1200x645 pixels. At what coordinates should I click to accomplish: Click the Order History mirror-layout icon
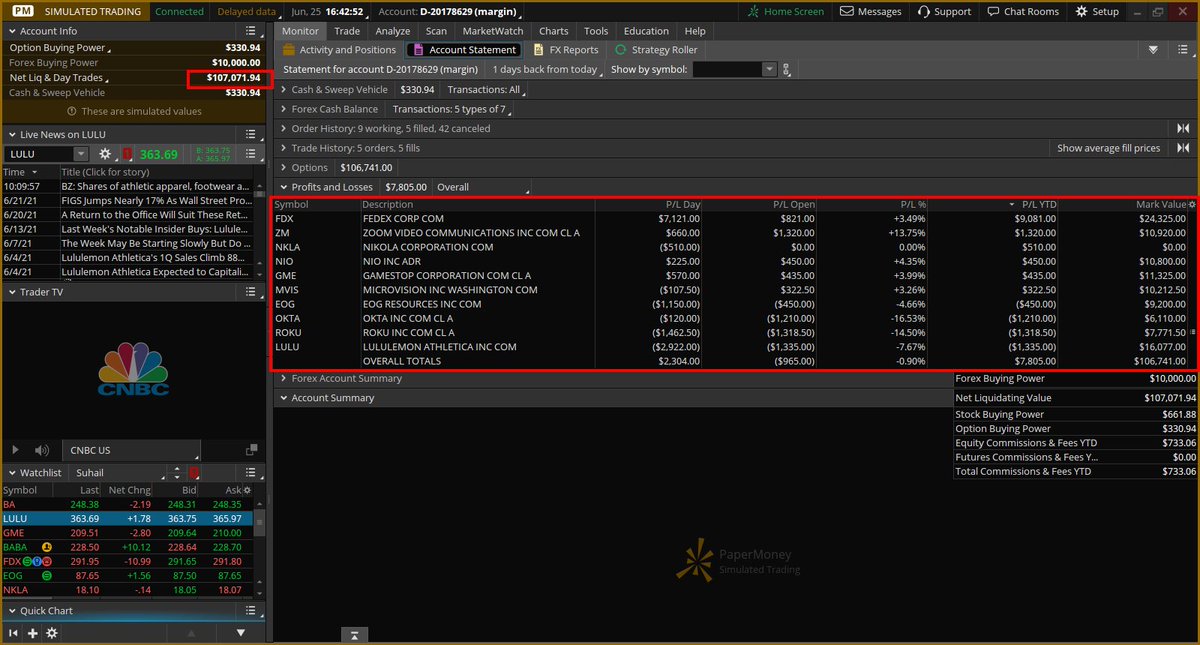[x=1183, y=128]
